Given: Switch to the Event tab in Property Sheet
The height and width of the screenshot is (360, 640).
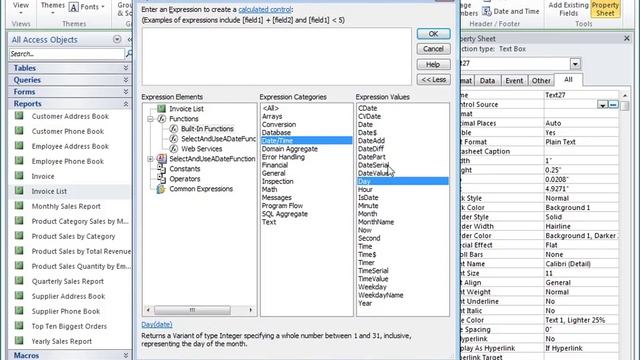Looking at the screenshot, I should tap(514, 80).
